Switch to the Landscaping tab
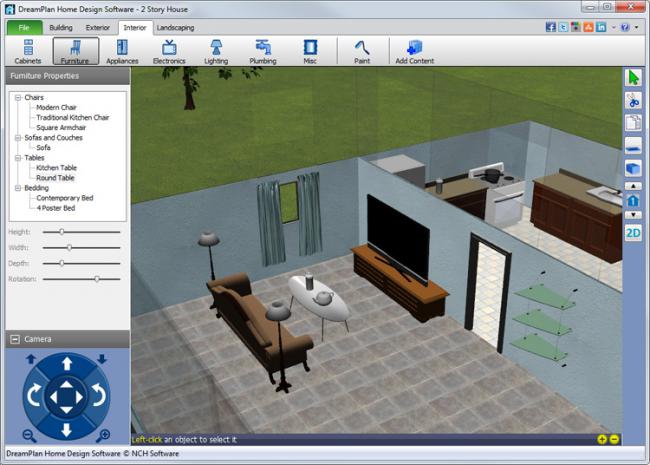This screenshot has width=650, height=465. tap(175, 28)
